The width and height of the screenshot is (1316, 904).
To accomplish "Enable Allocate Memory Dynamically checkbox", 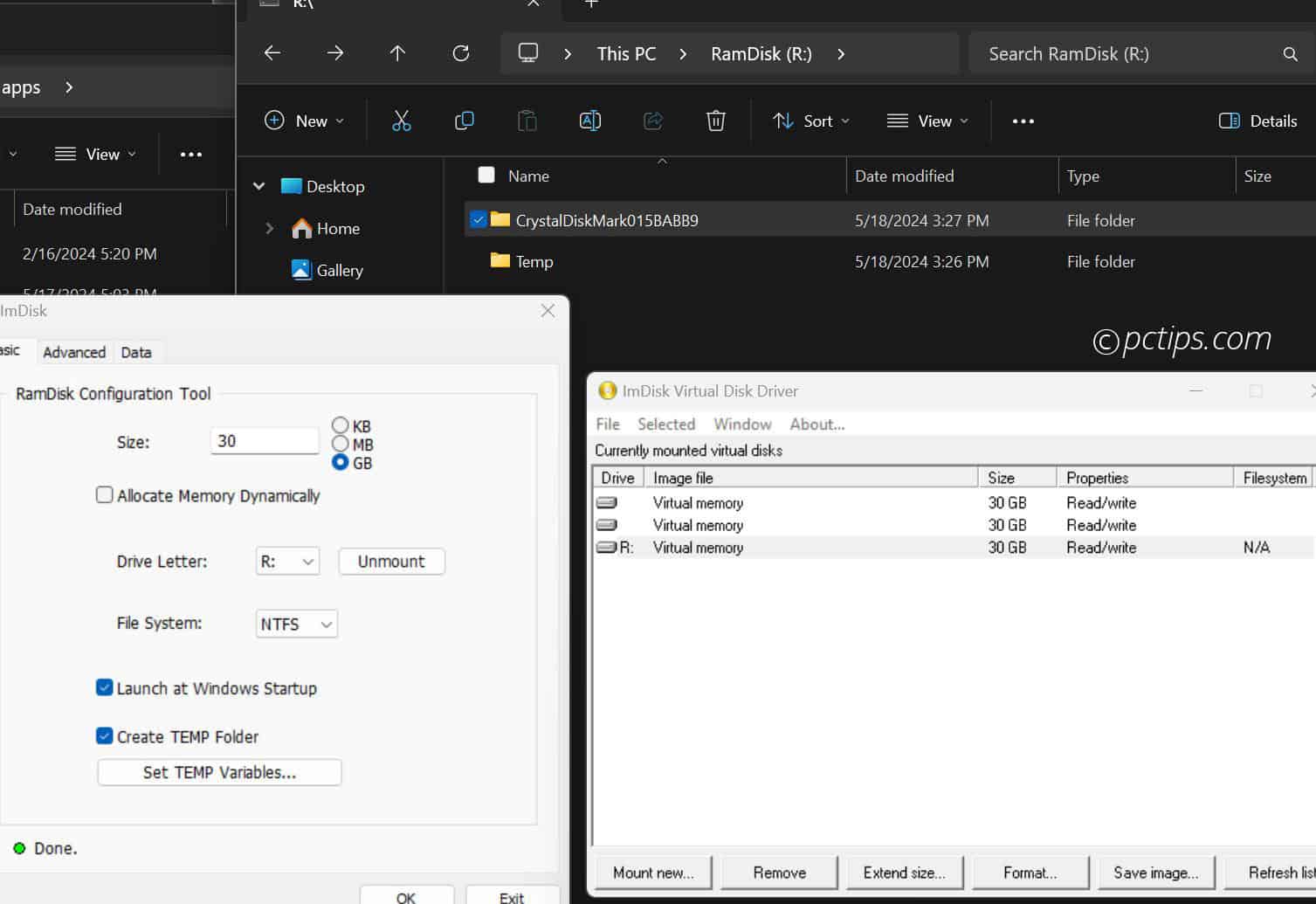I will pos(105,495).
